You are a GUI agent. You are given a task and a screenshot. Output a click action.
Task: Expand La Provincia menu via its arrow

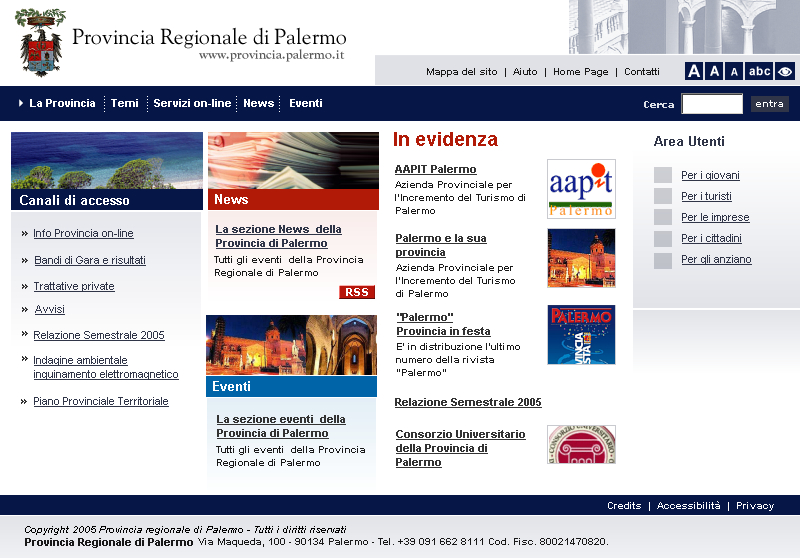coord(21,103)
